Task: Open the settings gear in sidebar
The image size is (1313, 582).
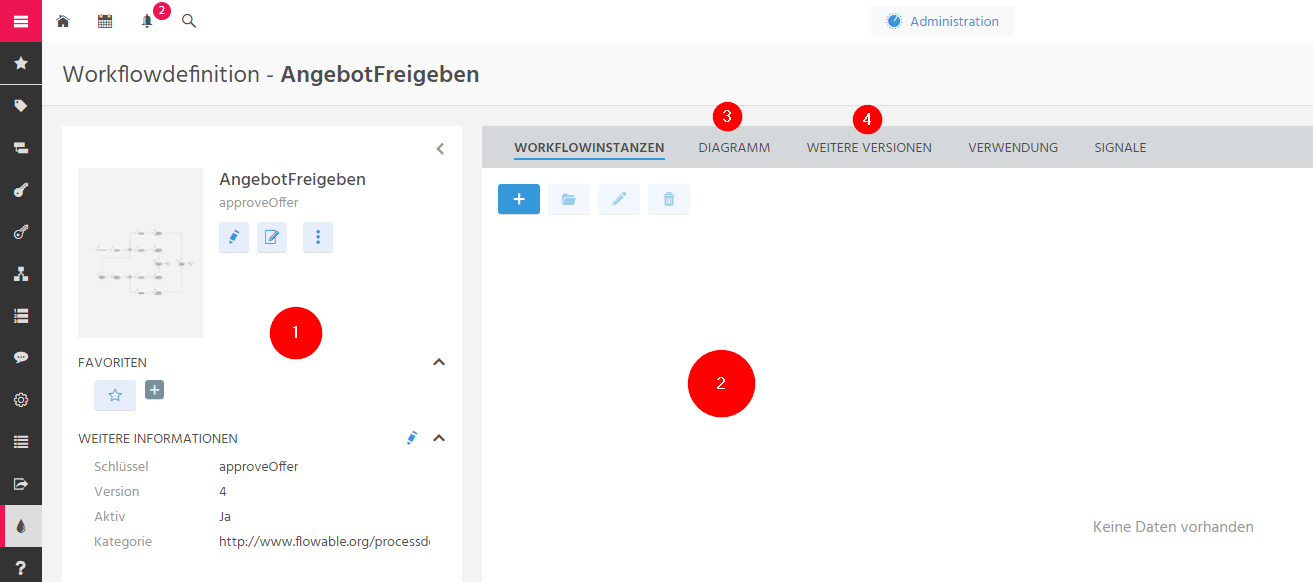Action: 20,399
